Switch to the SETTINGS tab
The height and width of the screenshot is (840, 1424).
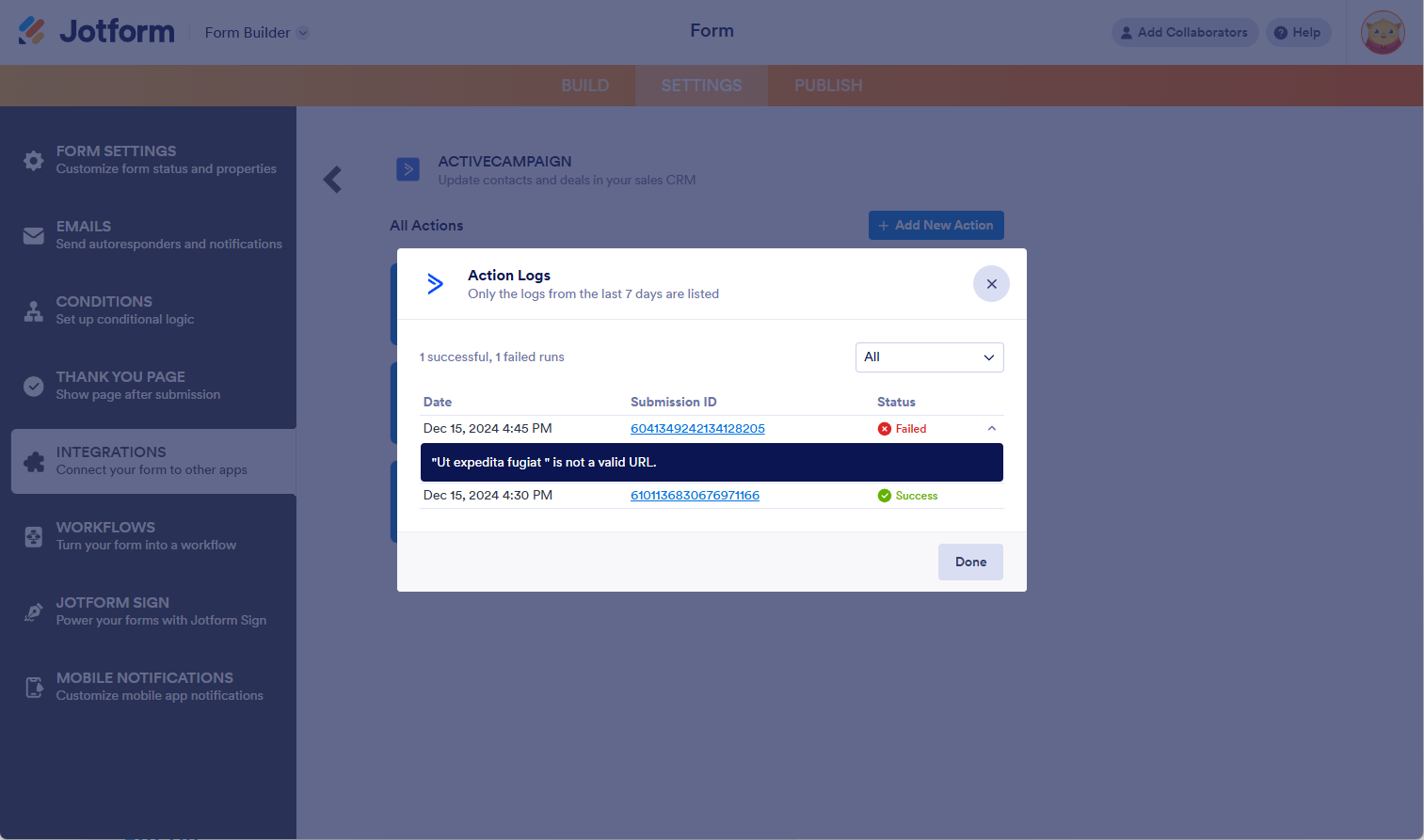pos(701,86)
